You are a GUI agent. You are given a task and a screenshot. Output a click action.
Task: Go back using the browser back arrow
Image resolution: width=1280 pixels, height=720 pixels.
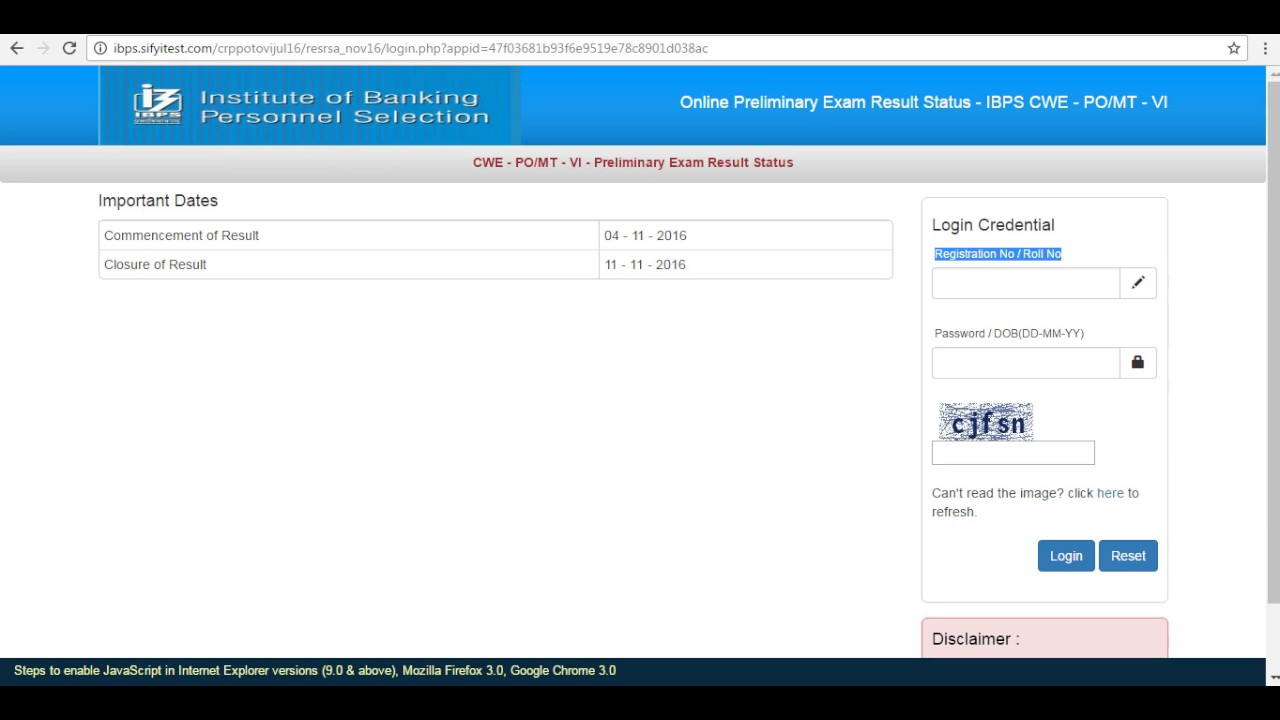pos(16,48)
